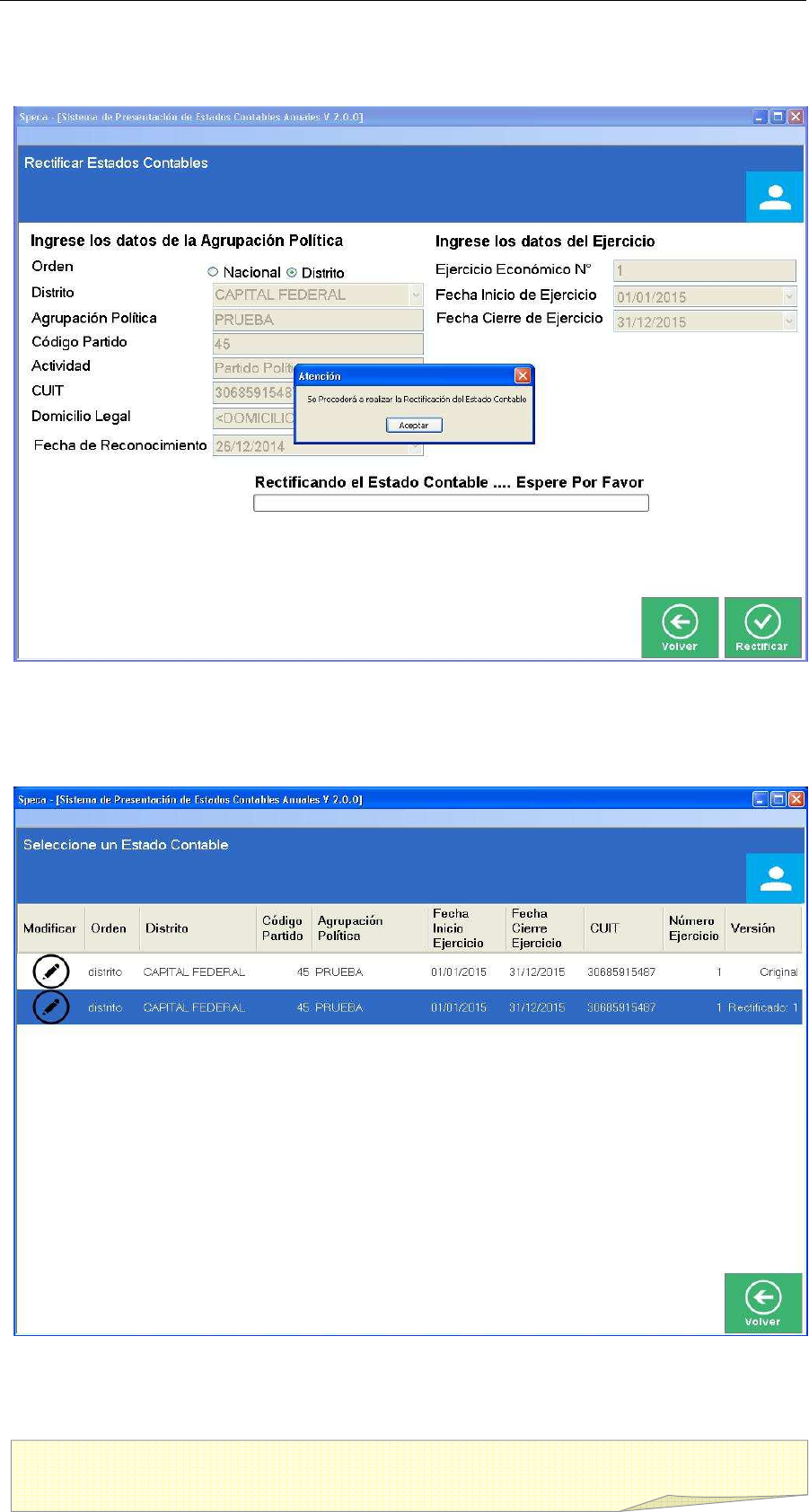Click the pencil edit icon for the Original row

(50, 971)
